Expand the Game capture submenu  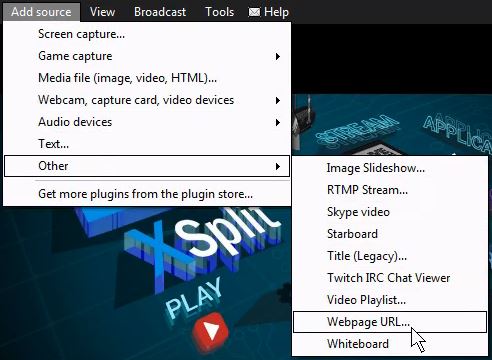[x=147, y=56]
